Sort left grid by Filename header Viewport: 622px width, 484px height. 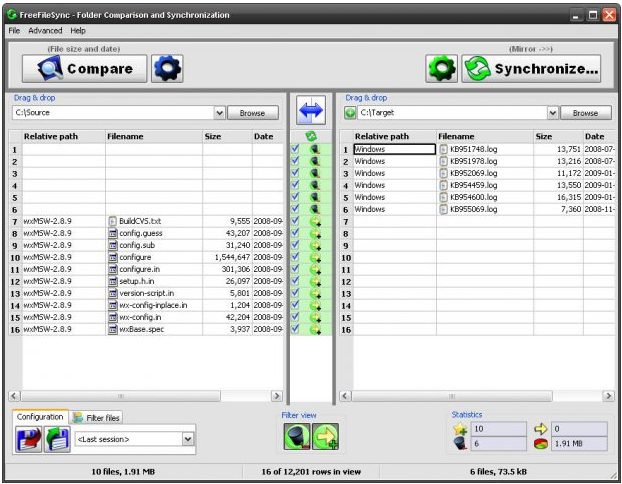tap(154, 136)
